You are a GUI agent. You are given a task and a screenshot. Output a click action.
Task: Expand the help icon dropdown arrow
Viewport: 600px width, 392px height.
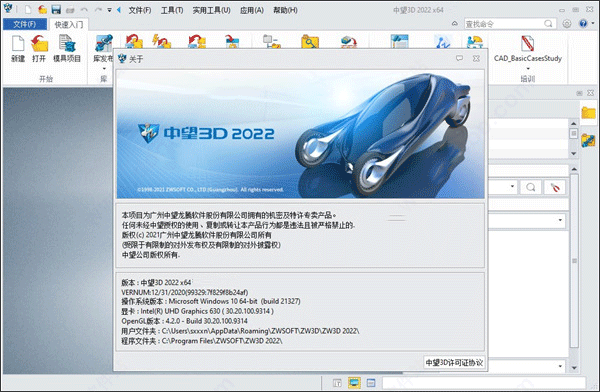(593, 24)
